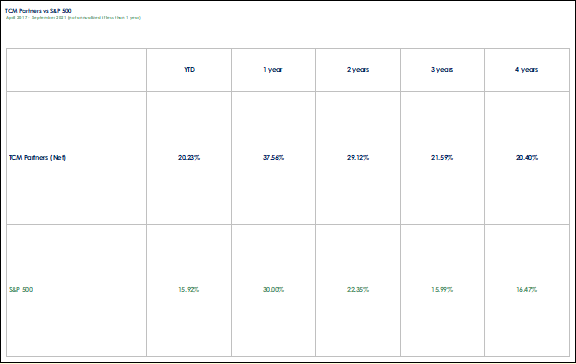Screen dimensions: 576x364
Task: Select the 'YTD' column header
Action: 190,69
